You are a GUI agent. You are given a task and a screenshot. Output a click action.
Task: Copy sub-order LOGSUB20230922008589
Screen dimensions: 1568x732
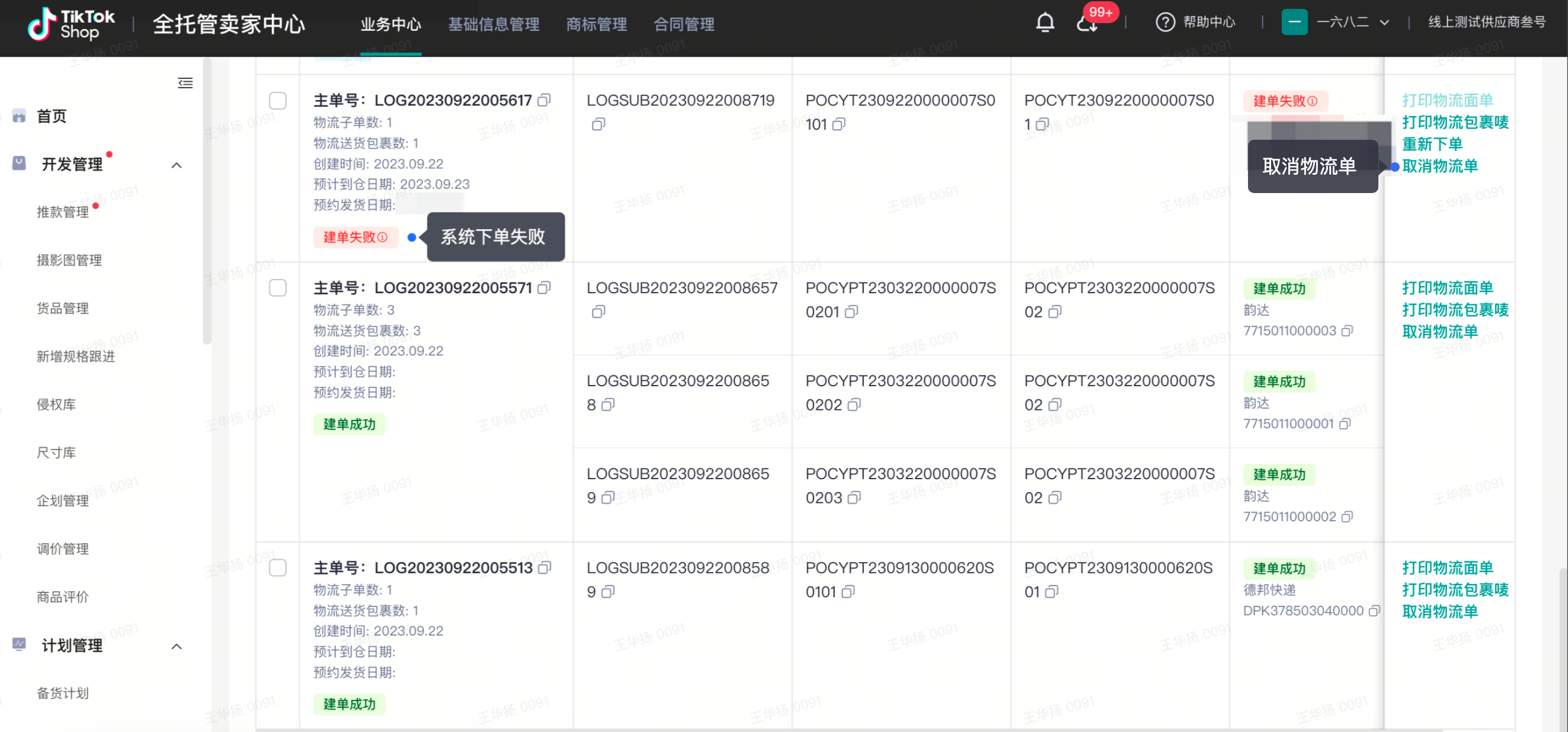[608, 592]
